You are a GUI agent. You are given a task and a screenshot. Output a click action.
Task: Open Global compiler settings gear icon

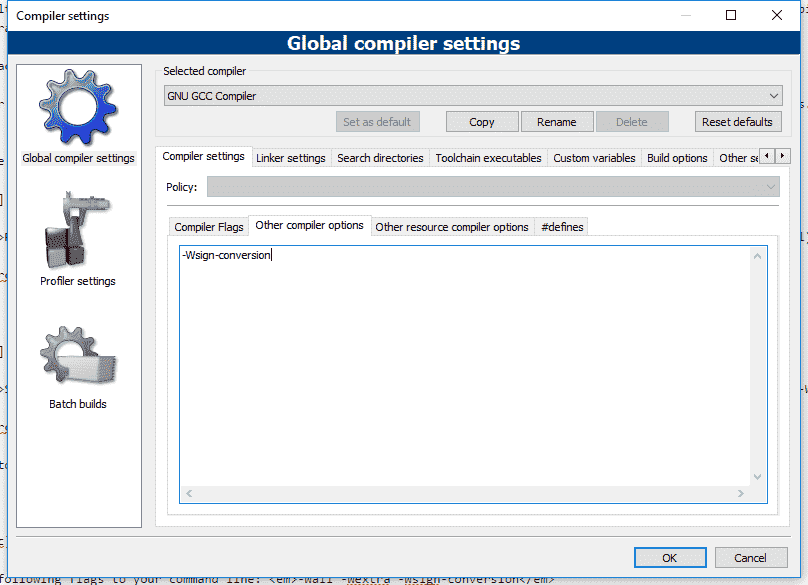tap(78, 107)
